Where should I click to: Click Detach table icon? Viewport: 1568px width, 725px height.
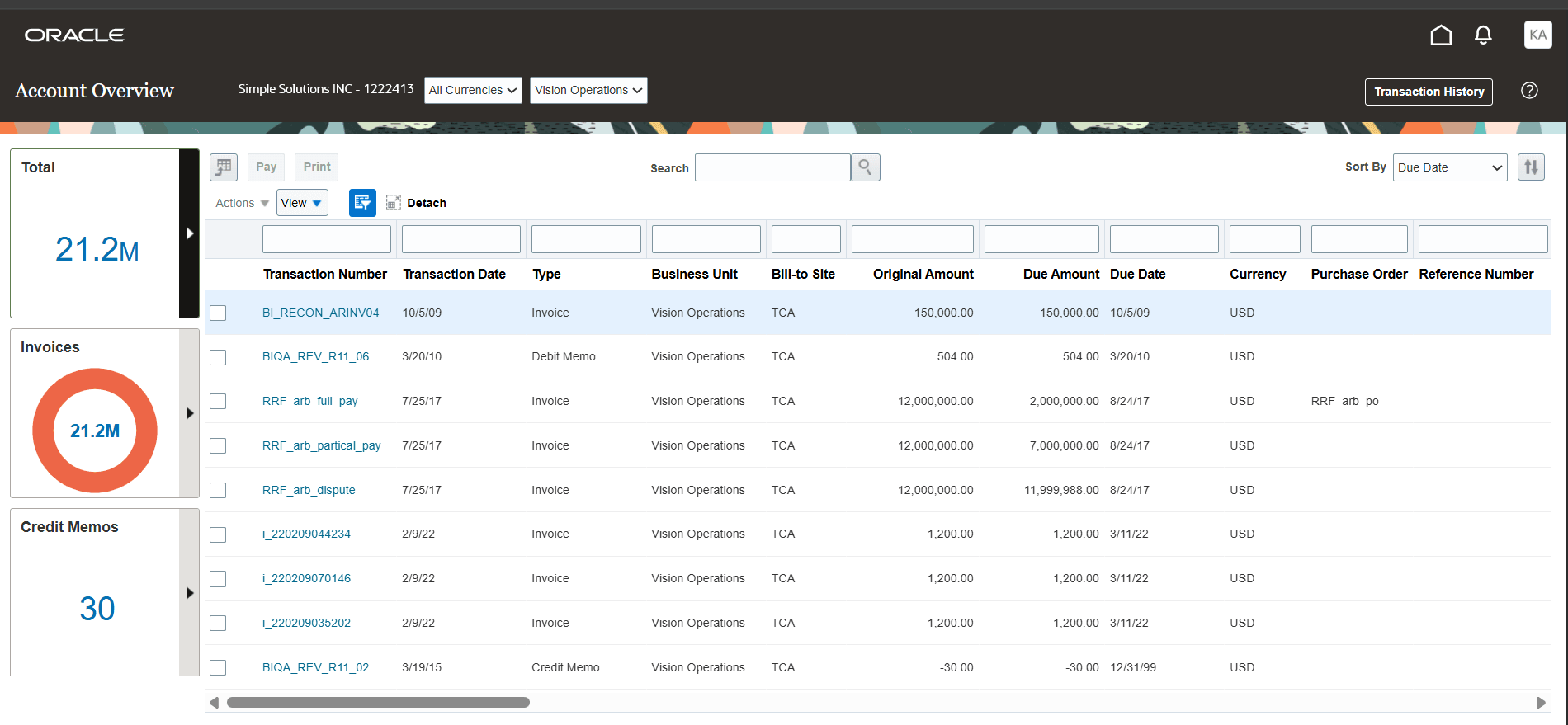click(x=394, y=203)
